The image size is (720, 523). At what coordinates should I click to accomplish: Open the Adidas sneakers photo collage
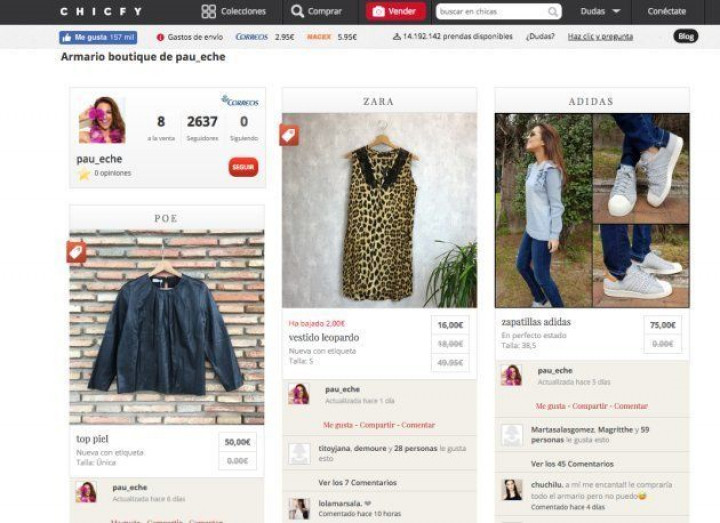591,210
